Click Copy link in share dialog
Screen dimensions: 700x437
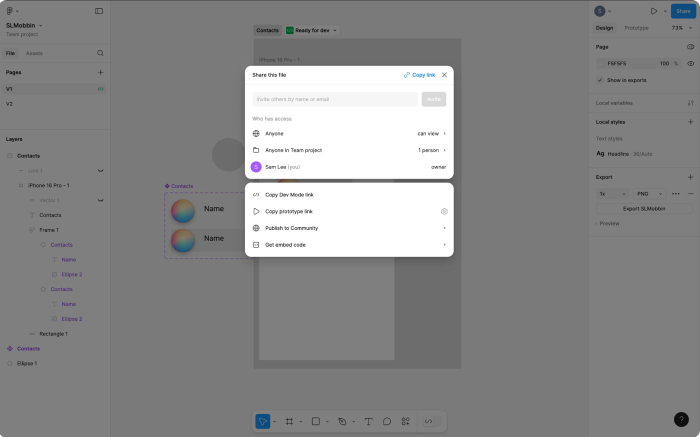click(419, 75)
